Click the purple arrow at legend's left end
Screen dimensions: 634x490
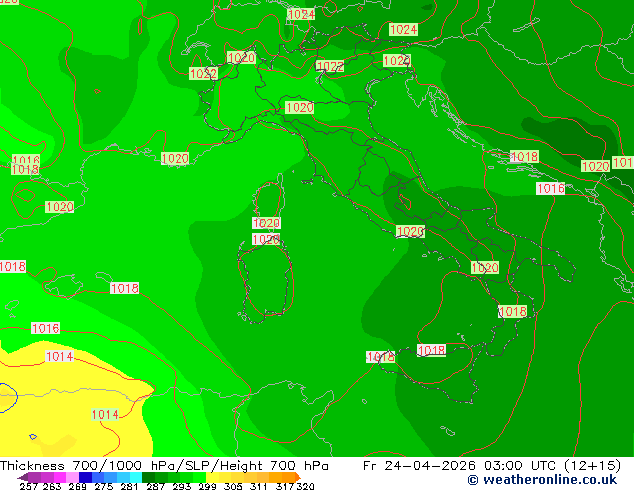coord(23,477)
